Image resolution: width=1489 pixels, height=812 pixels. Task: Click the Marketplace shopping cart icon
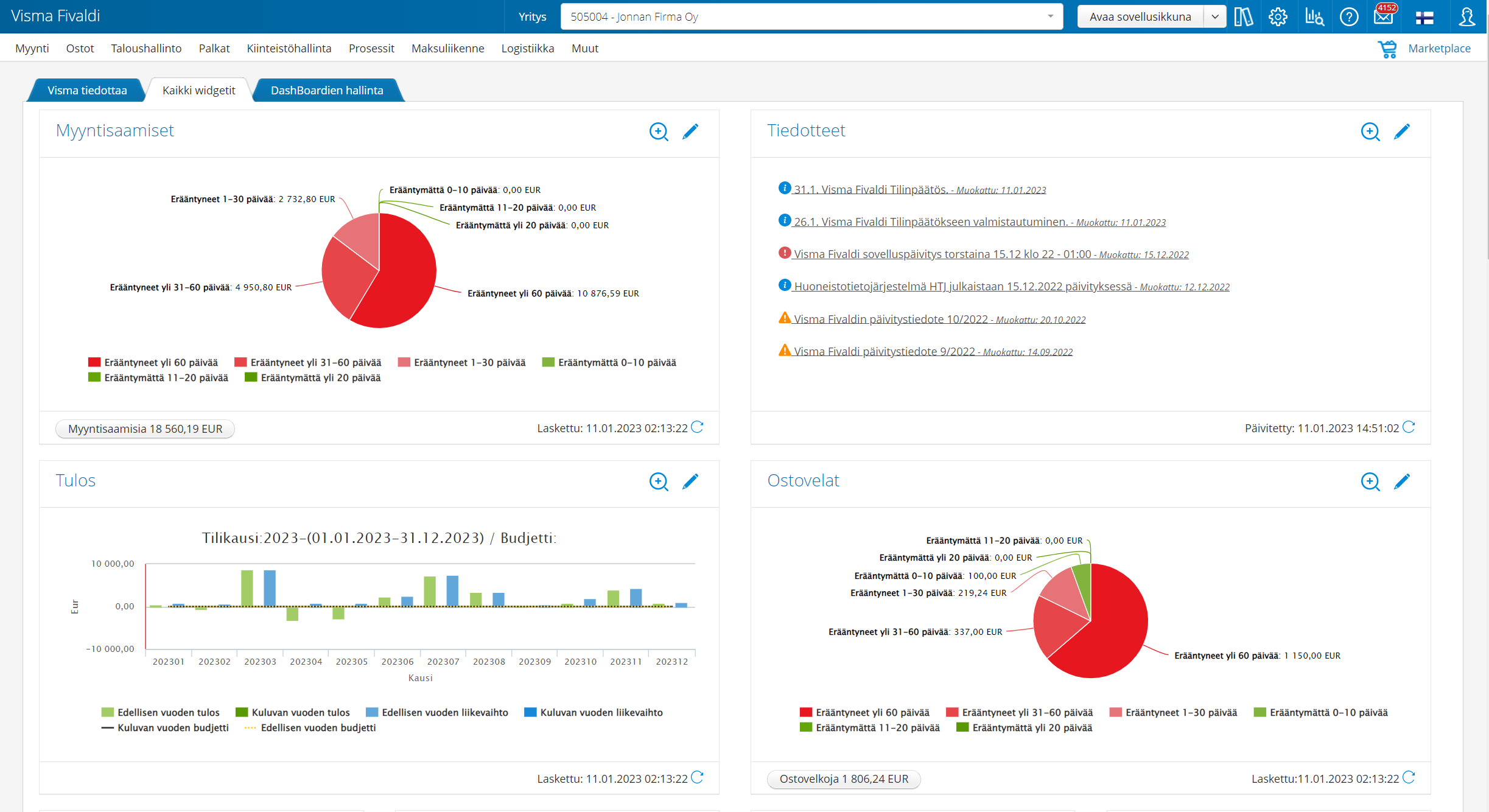[x=1387, y=49]
